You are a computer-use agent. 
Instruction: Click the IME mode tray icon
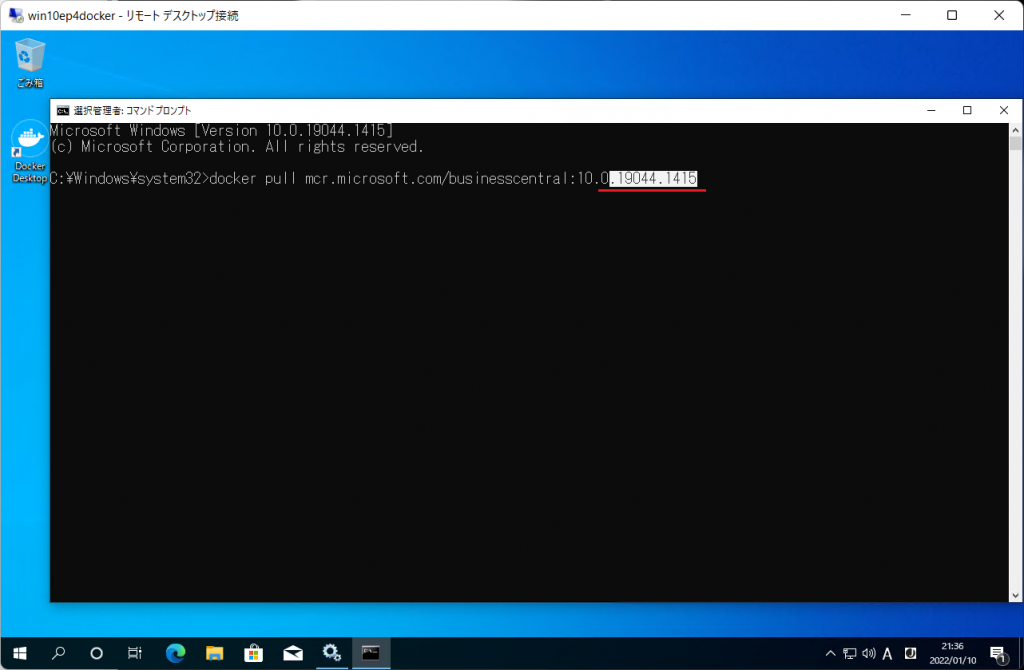tap(910, 653)
